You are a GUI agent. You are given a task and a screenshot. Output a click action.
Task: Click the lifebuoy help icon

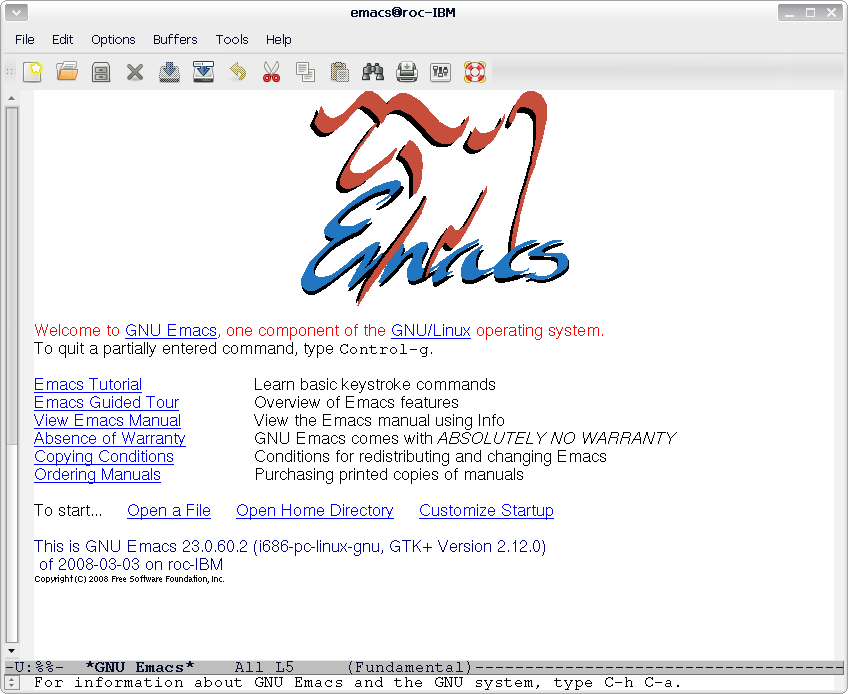tap(475, 71)
